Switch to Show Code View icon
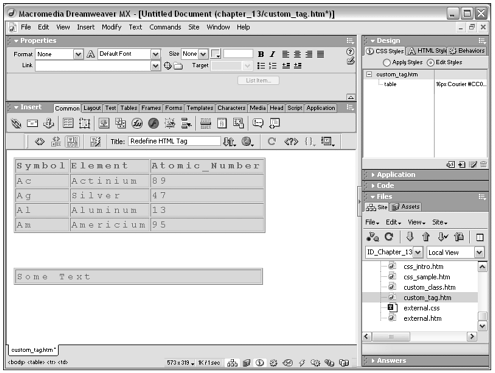Screen dimensions: 495x373 (x=40, y=142)
